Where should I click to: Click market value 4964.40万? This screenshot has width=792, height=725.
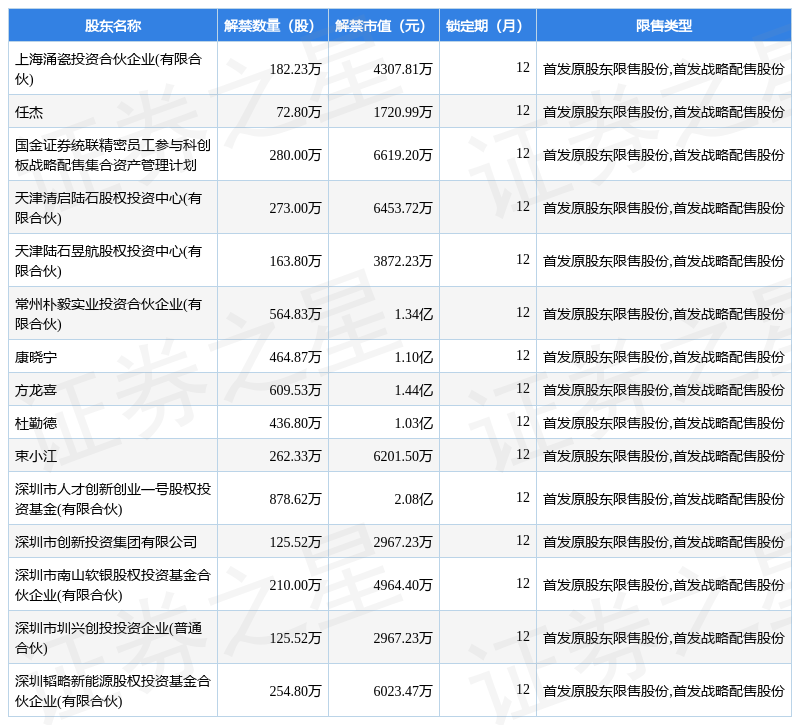tap(403, 585)
